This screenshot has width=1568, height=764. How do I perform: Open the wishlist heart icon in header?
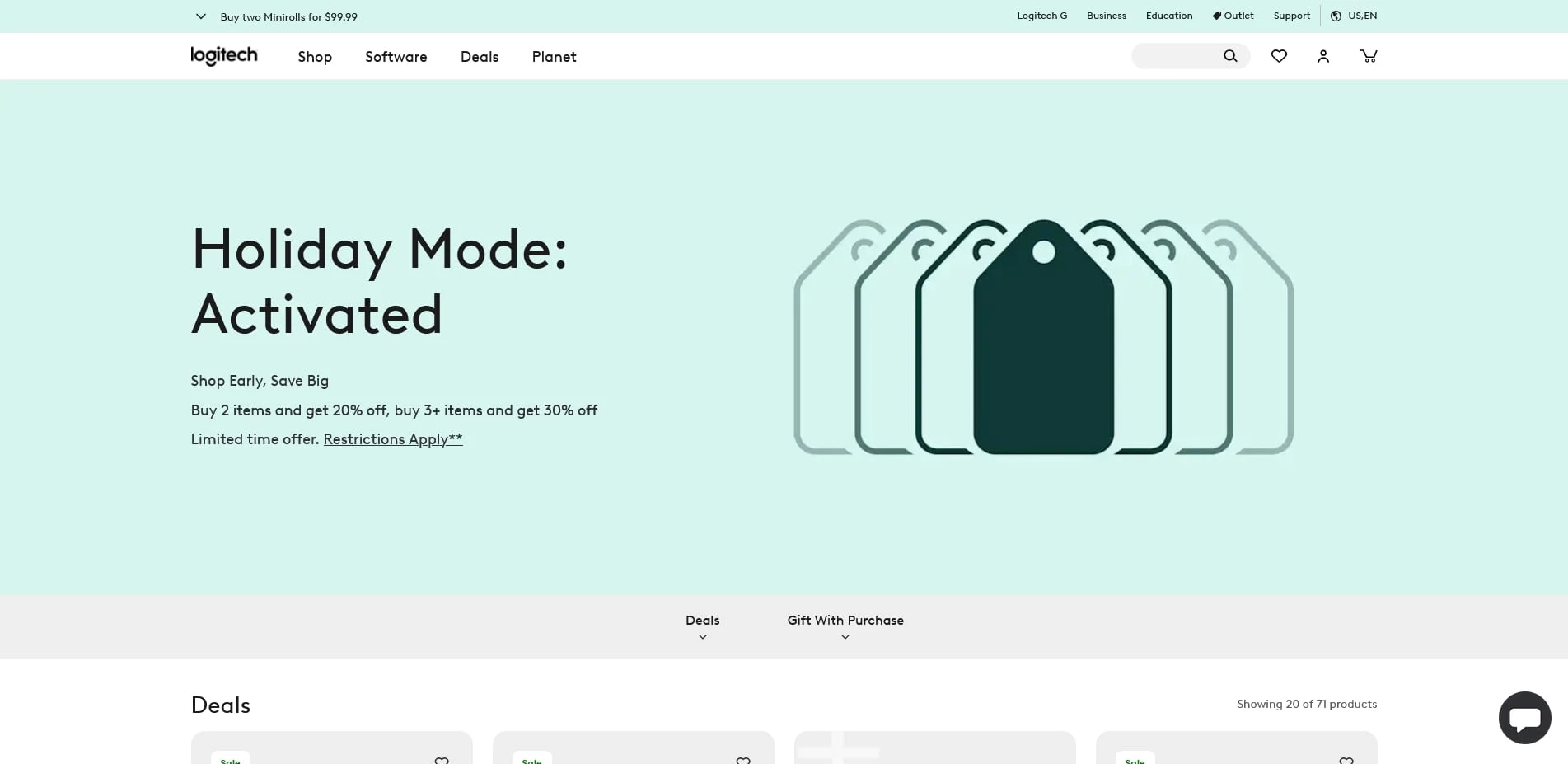click(1279, 56)
